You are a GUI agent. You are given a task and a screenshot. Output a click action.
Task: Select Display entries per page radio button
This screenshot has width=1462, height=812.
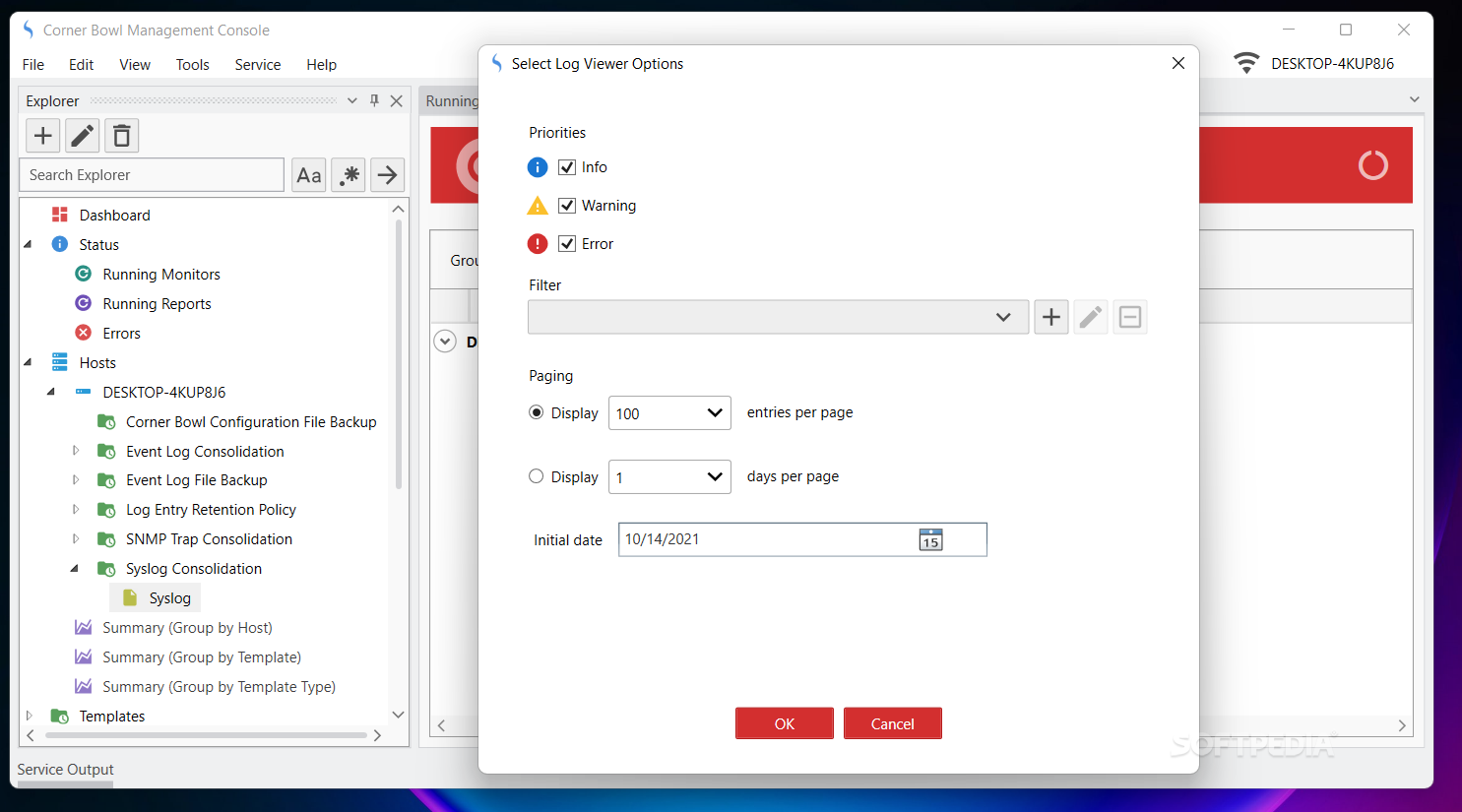(537, 412)
